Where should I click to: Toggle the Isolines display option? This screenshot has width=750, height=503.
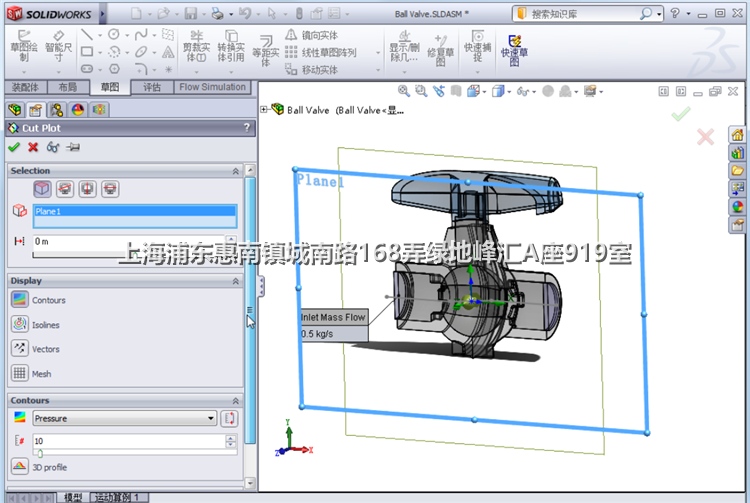20,324
